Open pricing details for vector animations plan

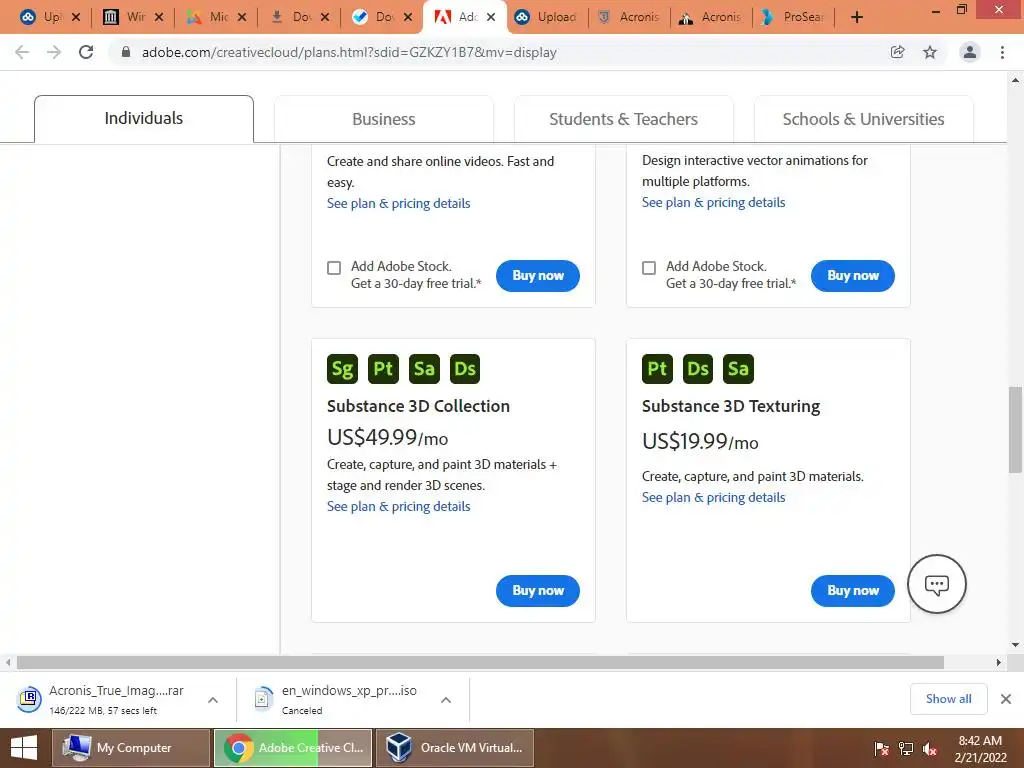713,202
